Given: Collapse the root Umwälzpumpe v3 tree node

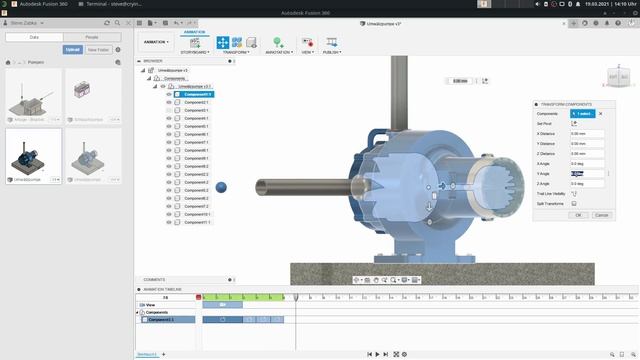Looking at the screenshot, I should [x=143, y=71].
